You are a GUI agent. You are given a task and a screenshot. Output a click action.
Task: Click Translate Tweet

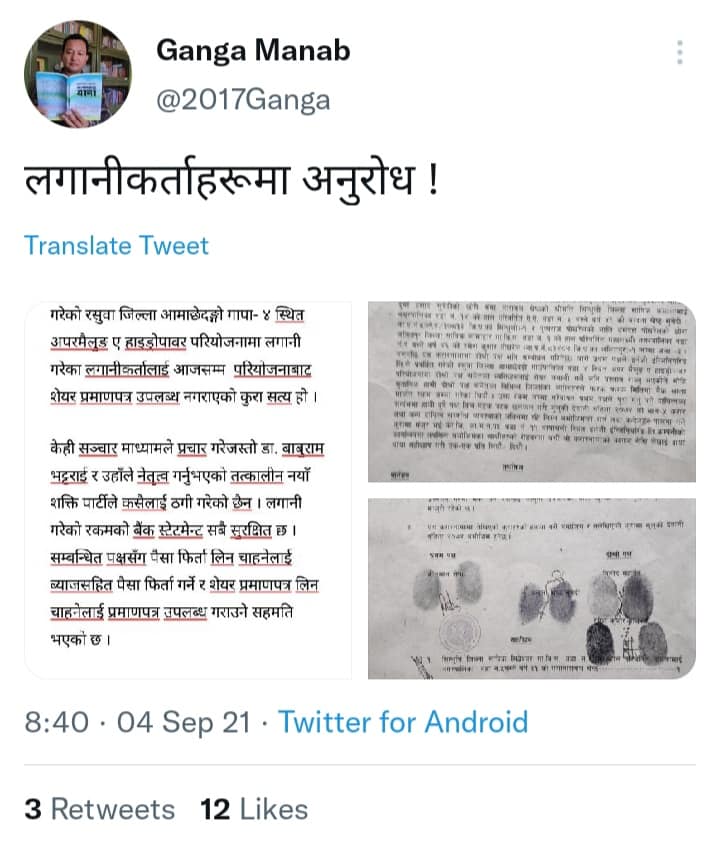coord(116,246)
